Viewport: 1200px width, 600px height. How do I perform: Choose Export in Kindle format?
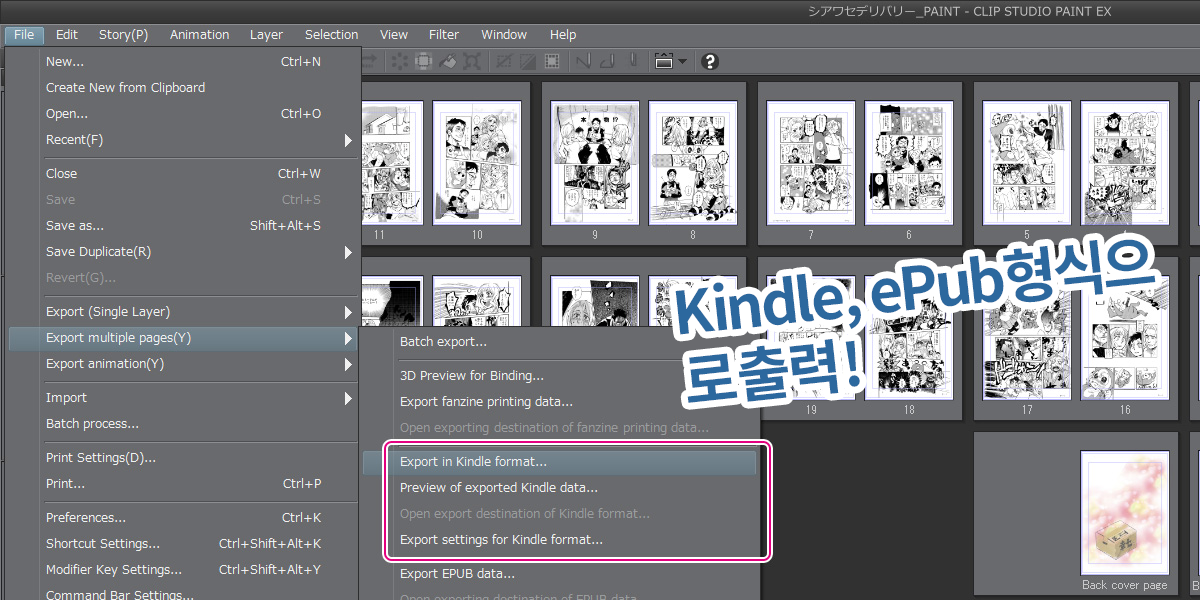pos(473,462)
